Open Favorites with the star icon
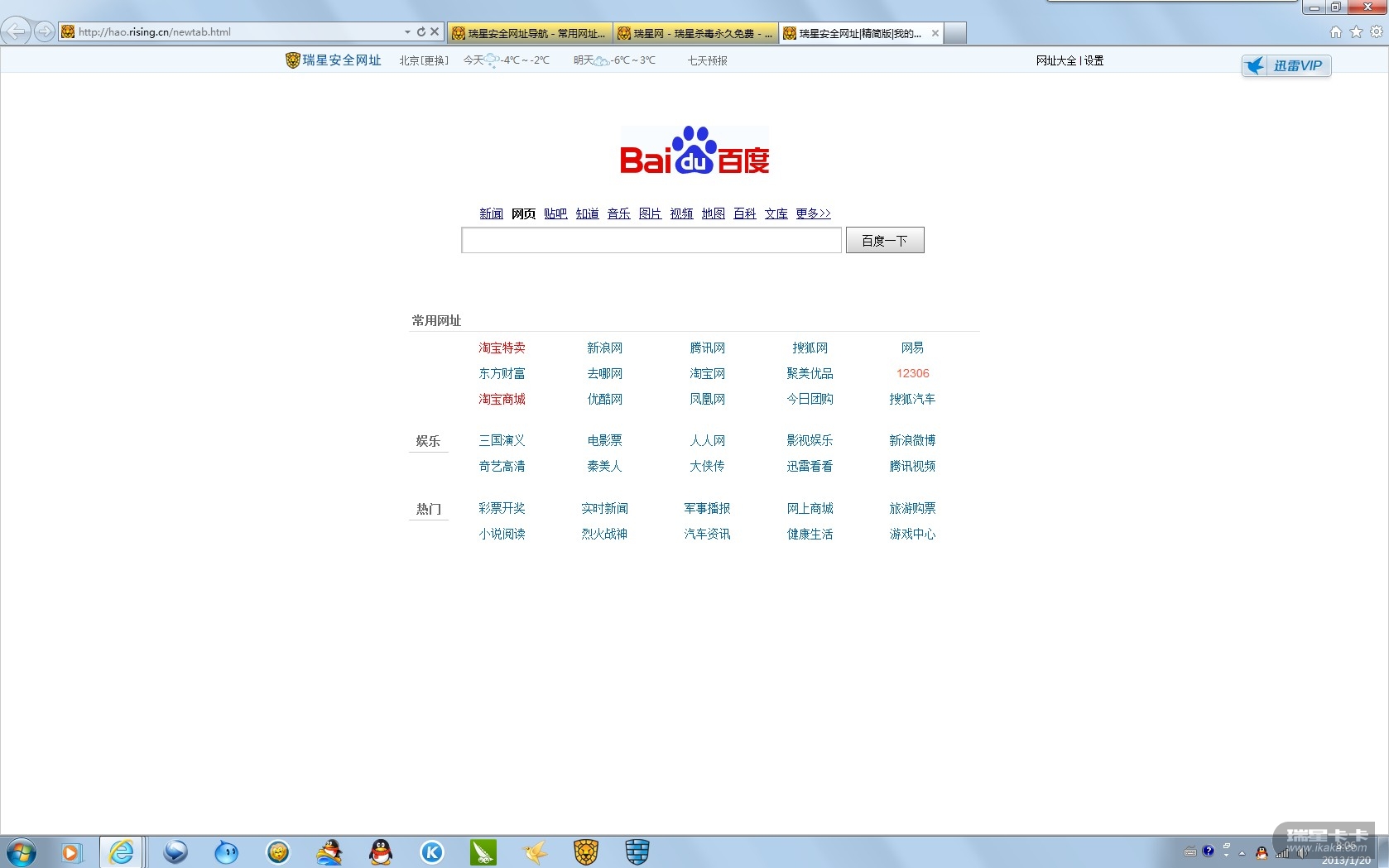The width and height of the screenshot is (1389, 868). 1356,31
